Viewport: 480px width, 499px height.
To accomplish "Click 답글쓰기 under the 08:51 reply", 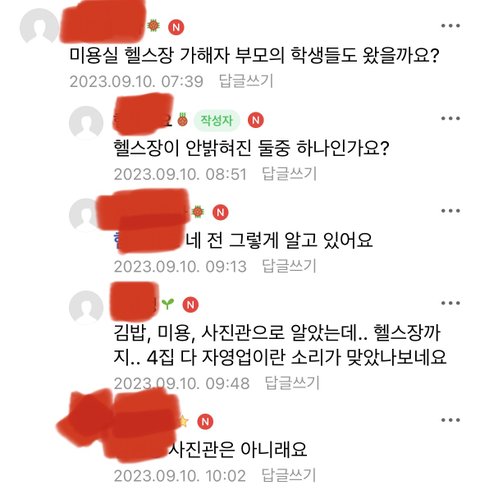I will (289, 174).
